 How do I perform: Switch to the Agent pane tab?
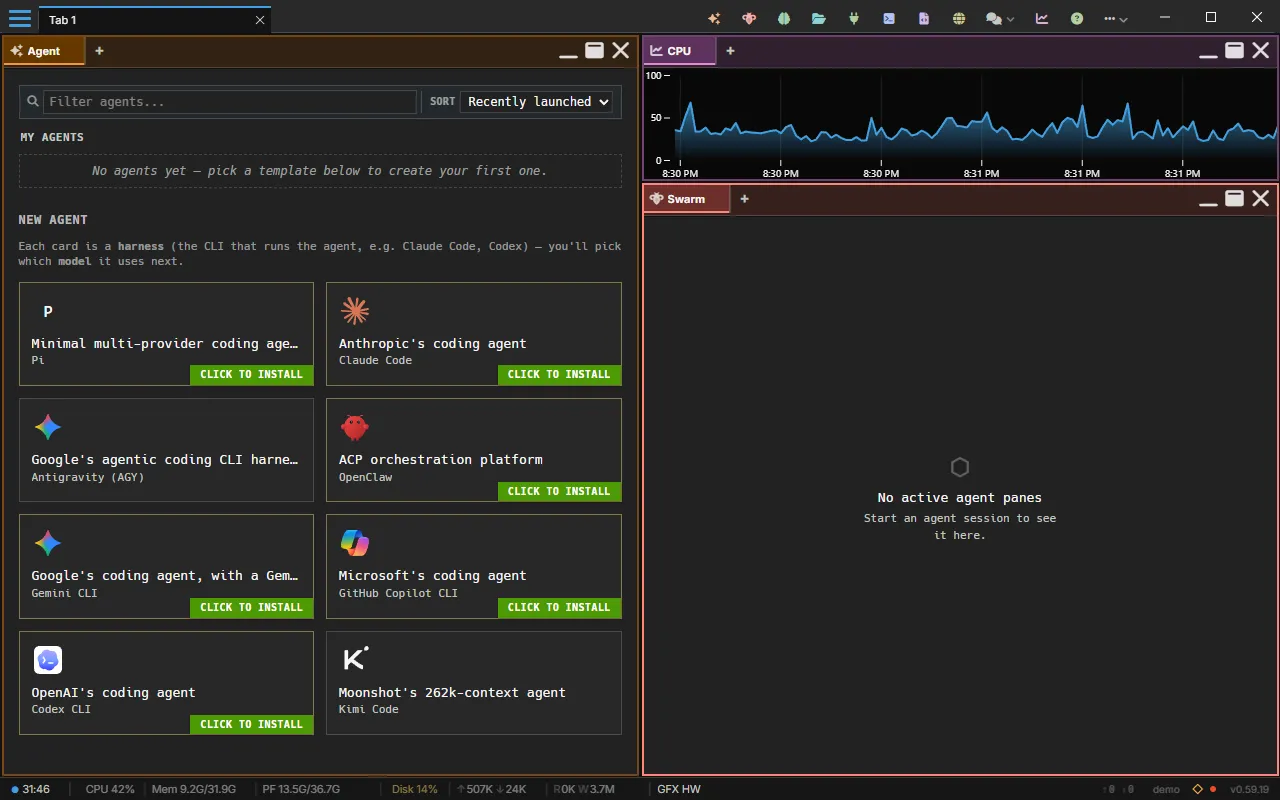point(44,51)
